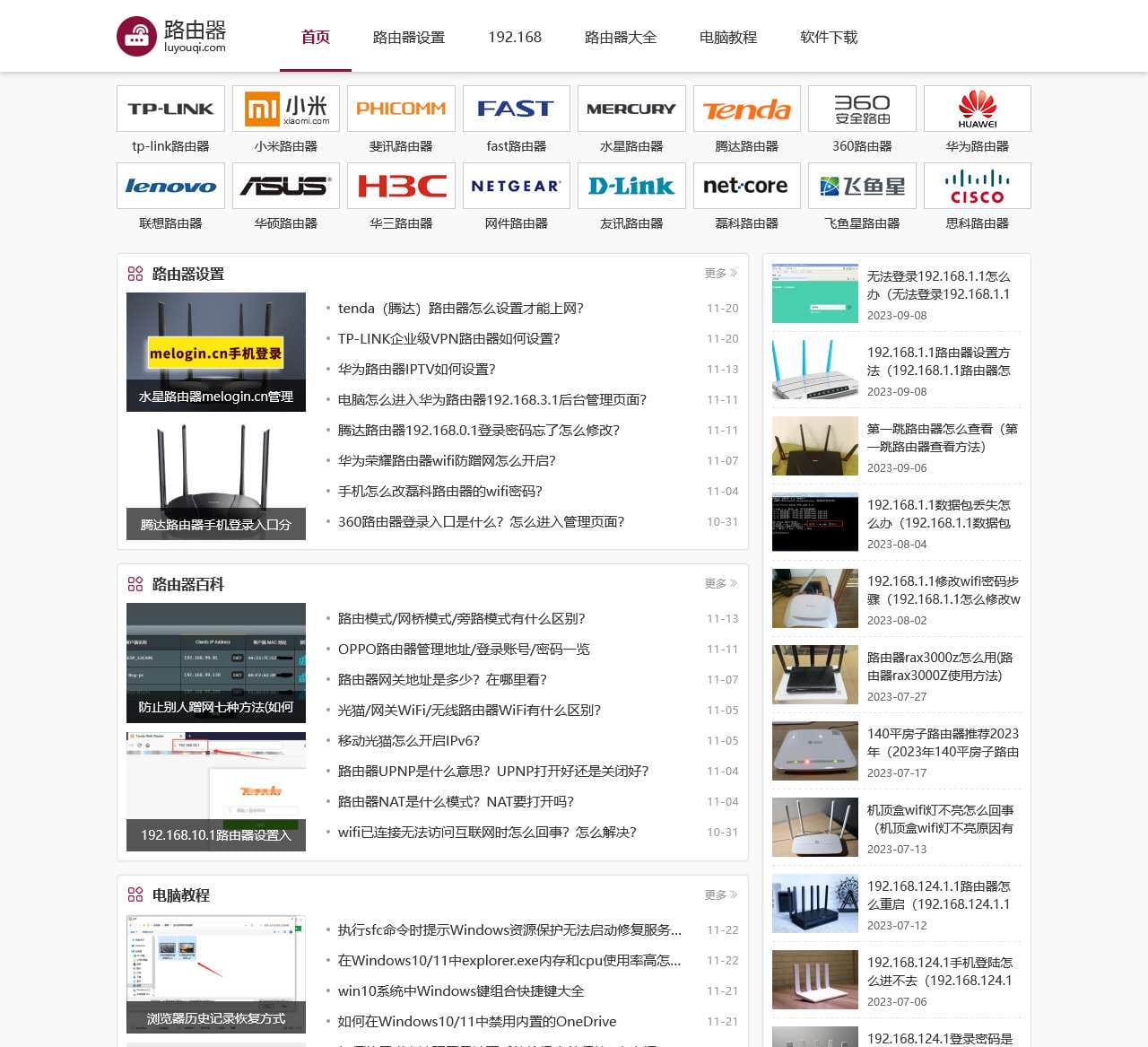
Task: Open article '360路由器登录入口是什么?怎么进入管理页面?'
Action: 481,521
